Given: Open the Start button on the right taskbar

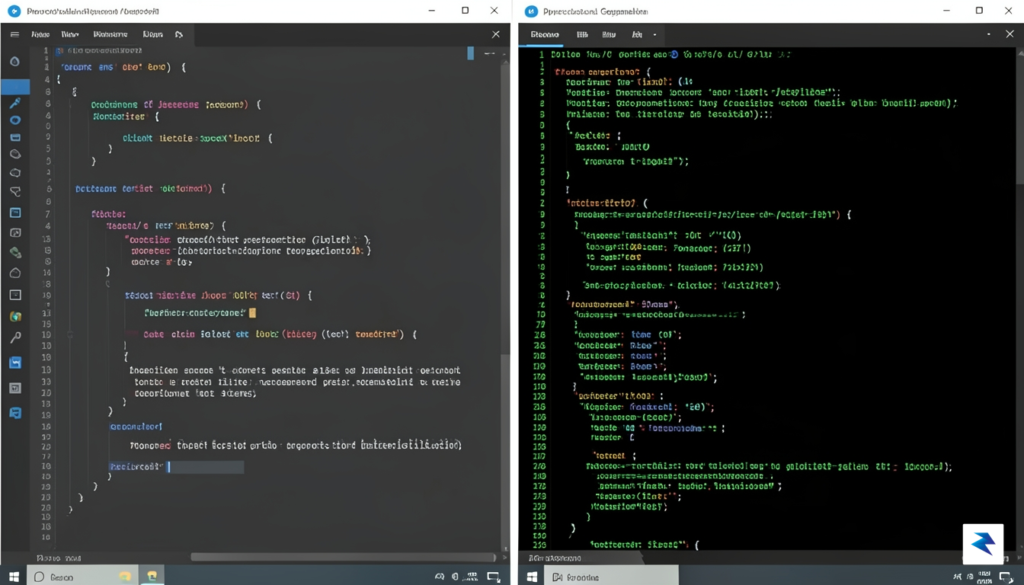Looking at the screenshot, I should (532, 577).
